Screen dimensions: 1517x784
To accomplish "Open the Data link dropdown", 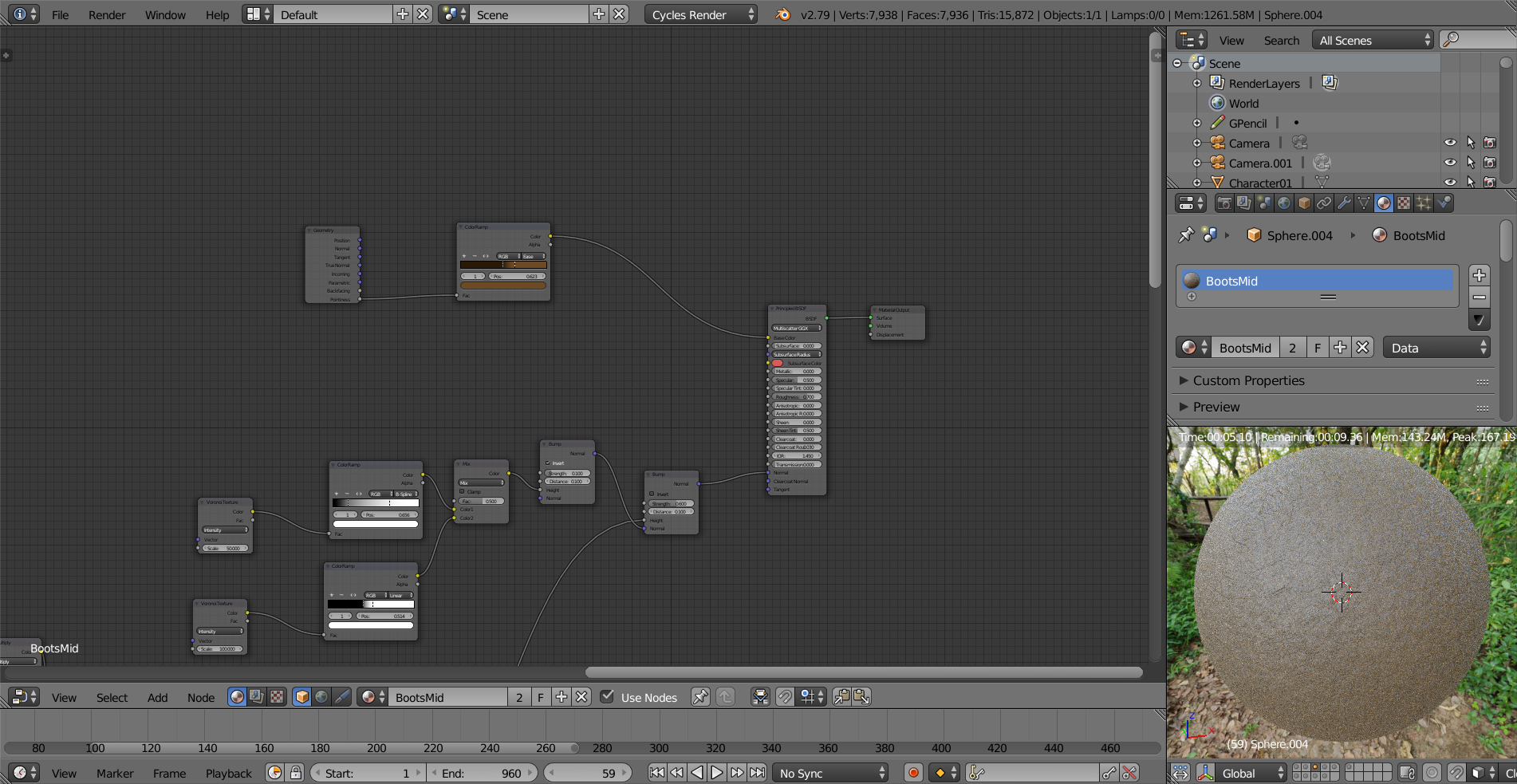I will click(1436, 348).
